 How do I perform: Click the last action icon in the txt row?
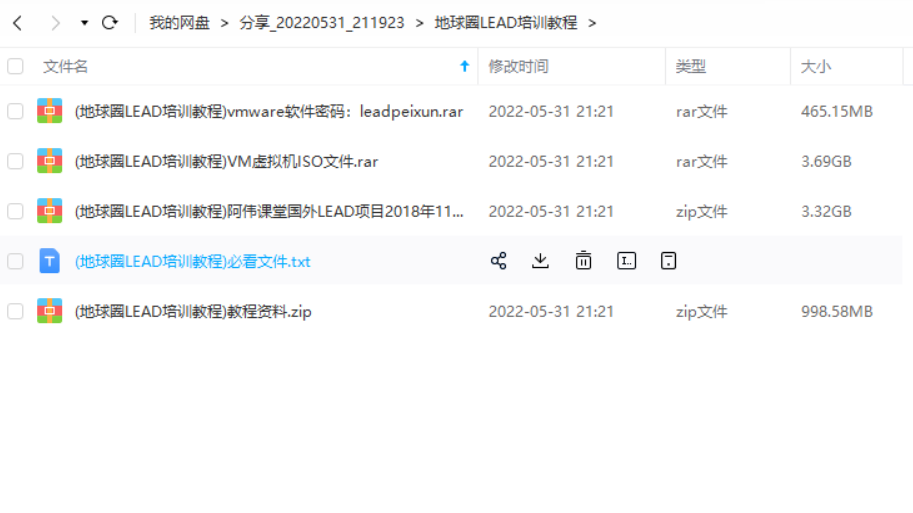[668, 261]
